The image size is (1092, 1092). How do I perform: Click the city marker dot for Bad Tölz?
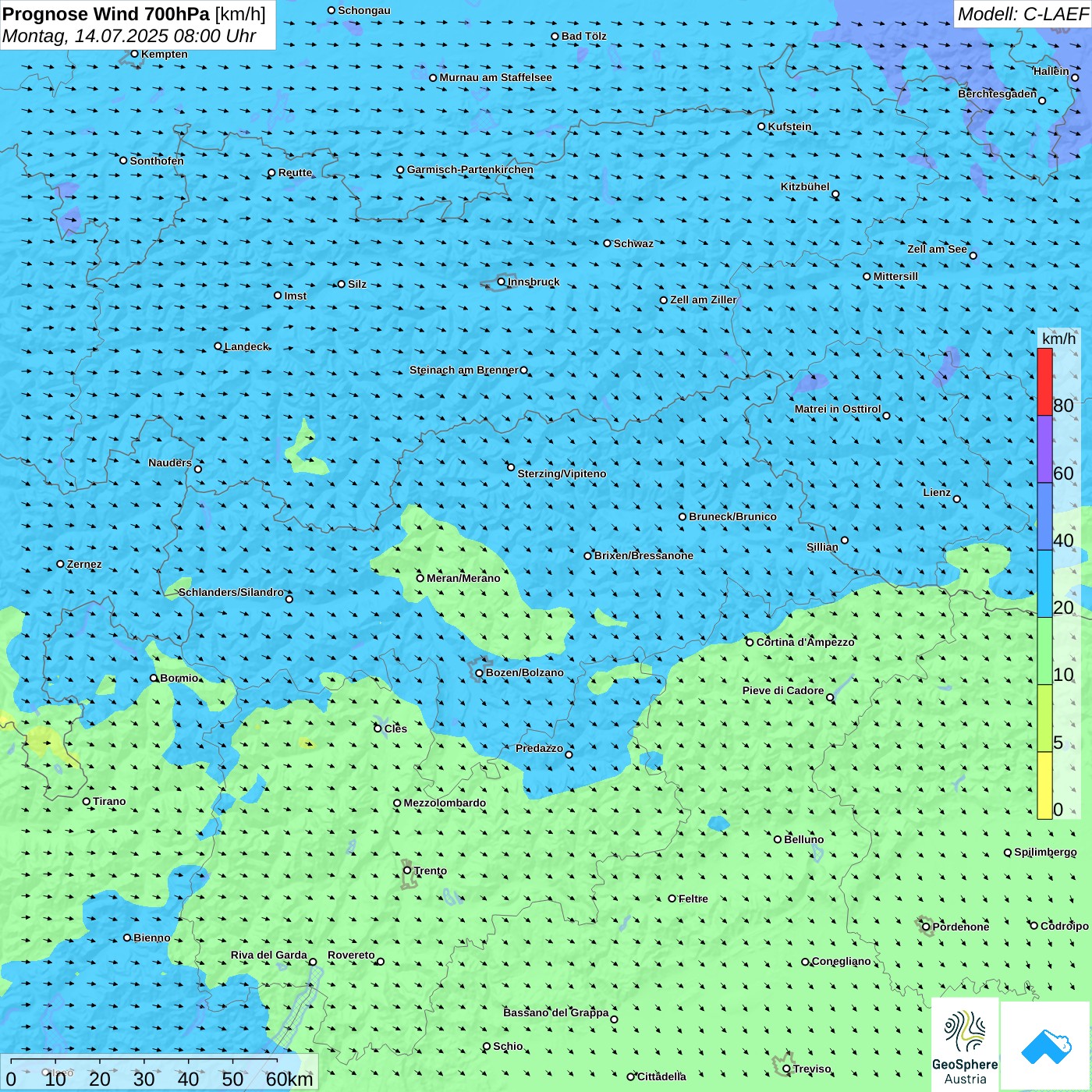555,36
